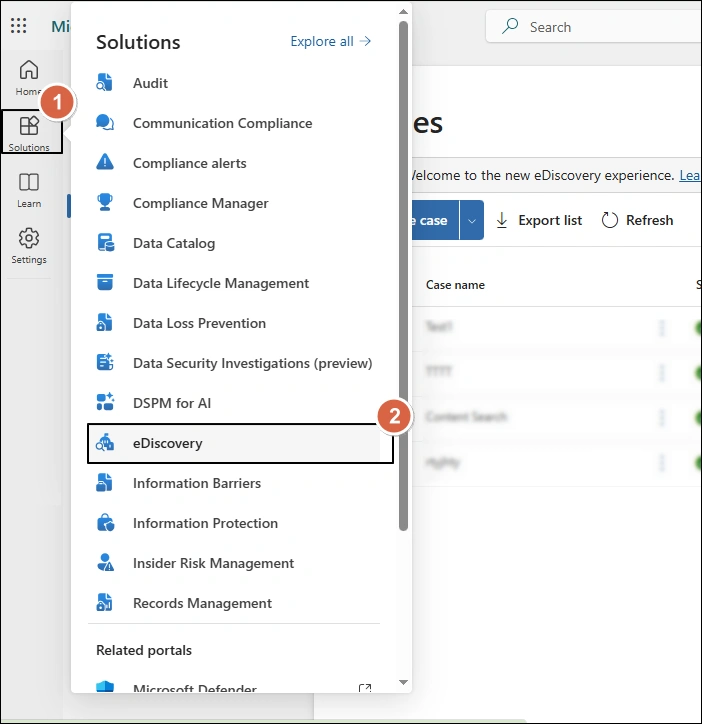Image resolution: width=702 pixels, height=724 pixels.
Task: Click the Case name column header
Action: 455,285
